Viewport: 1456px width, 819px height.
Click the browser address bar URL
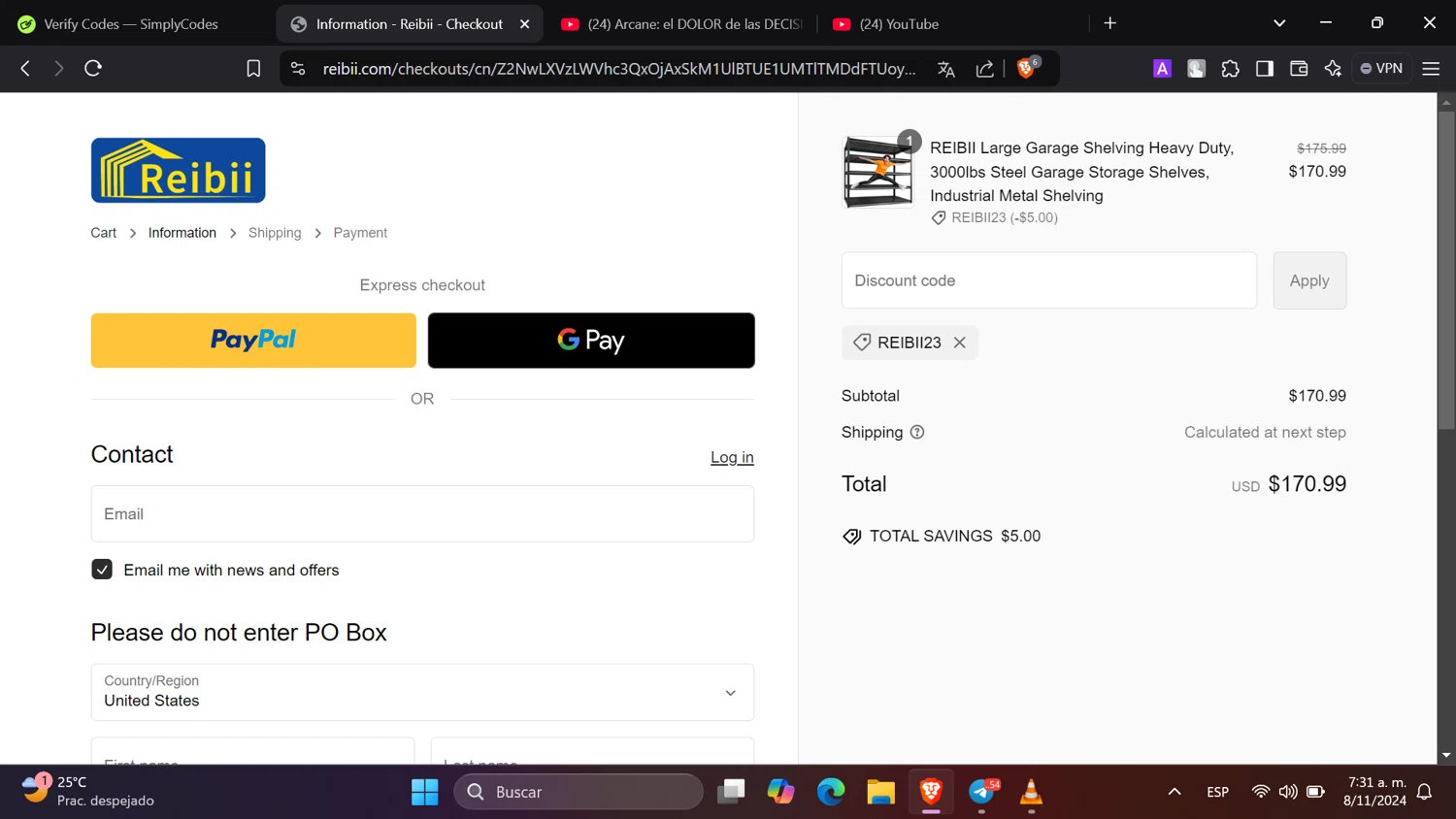pyautogui.click(x=619, y=68)
